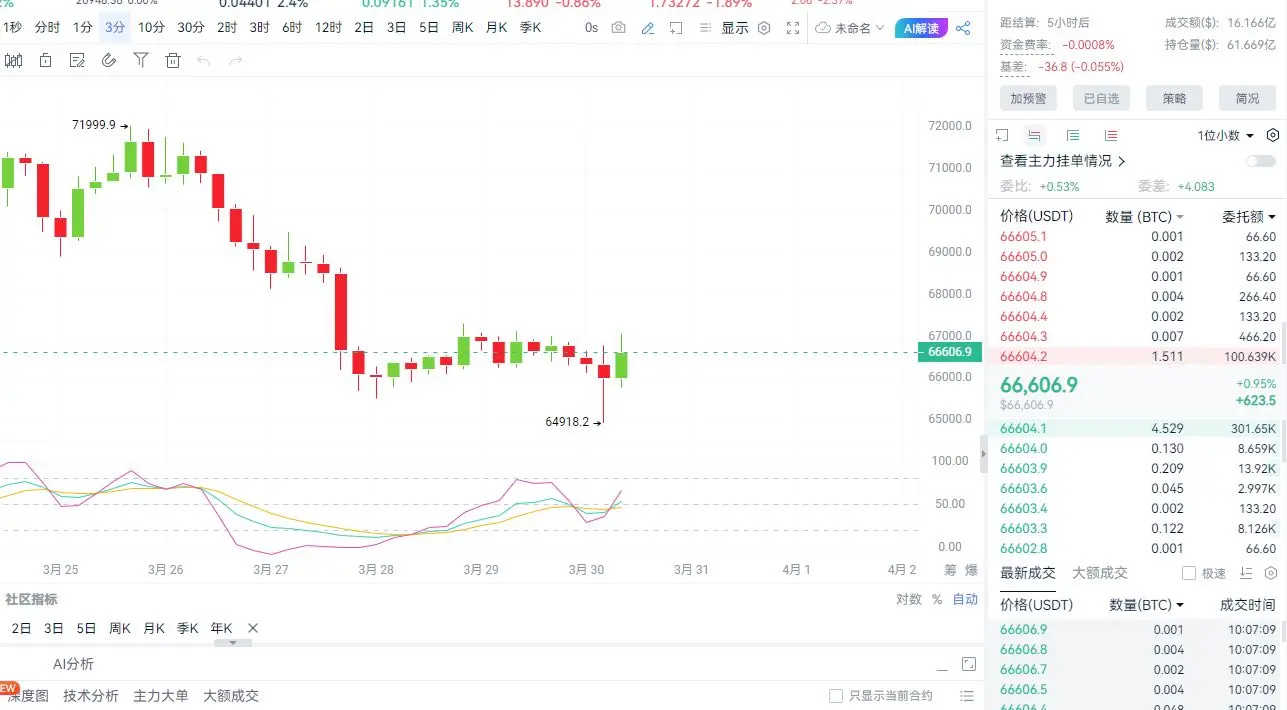Enter fullscreen chart mode icon
1287x710 pixels.
coord(793,28)
